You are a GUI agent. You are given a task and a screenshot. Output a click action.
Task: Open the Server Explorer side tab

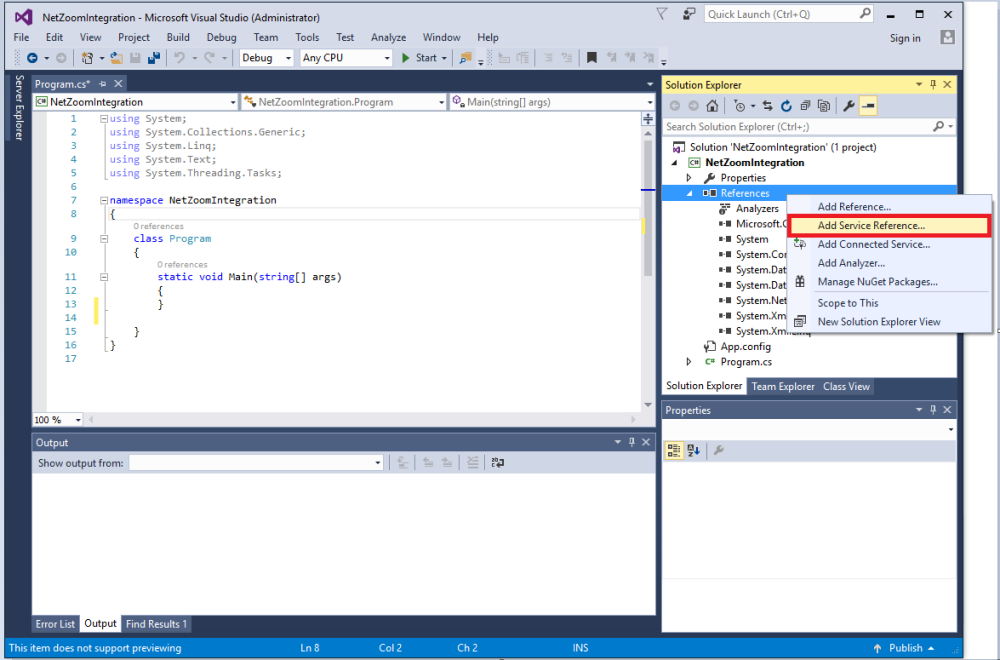pyautogui.click(x=19, y=107)
